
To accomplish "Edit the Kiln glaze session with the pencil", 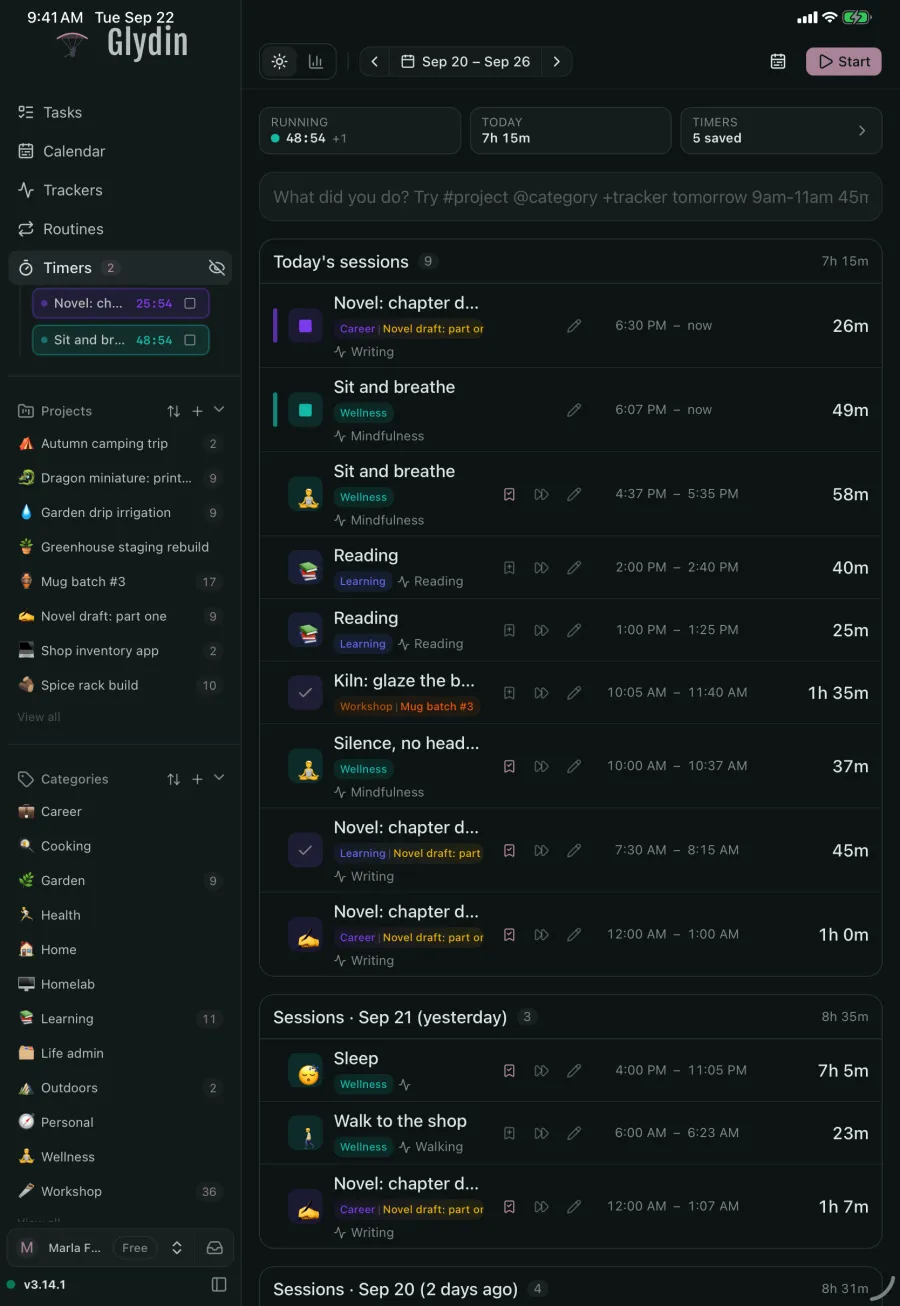I will (x=574, y=692).
